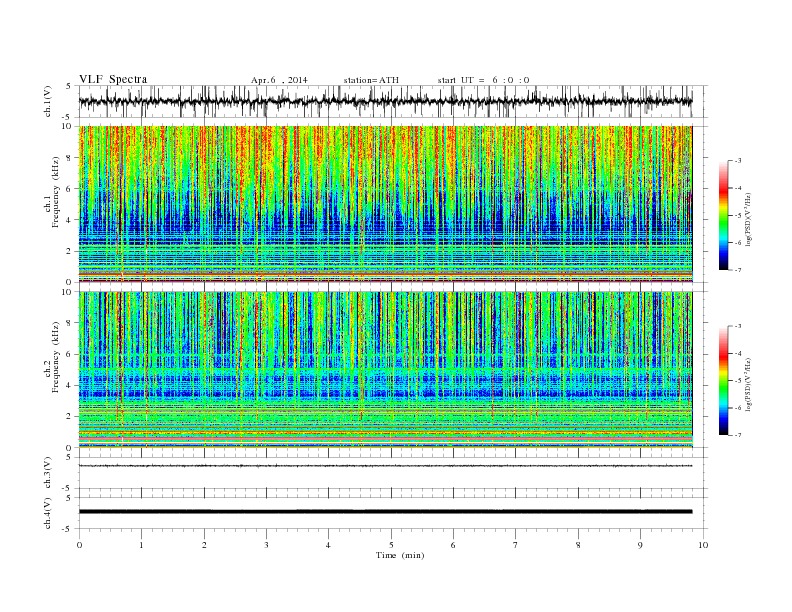Click the lower PSD color scale bar
This screenshot has width=792, height=612.
(x=724, y=380)
